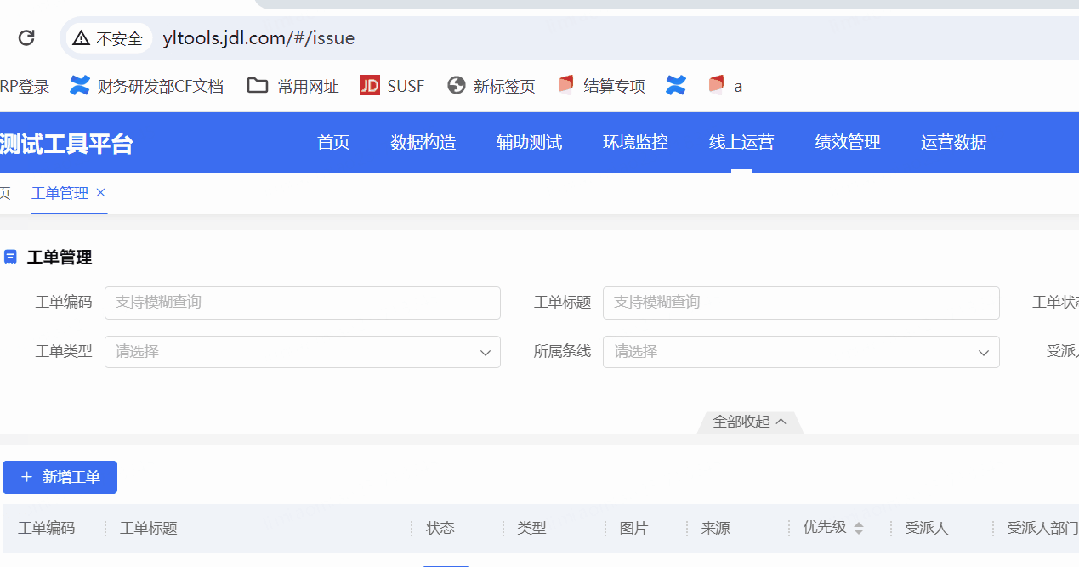Click the address bar URL

click(x=259, y=38)
